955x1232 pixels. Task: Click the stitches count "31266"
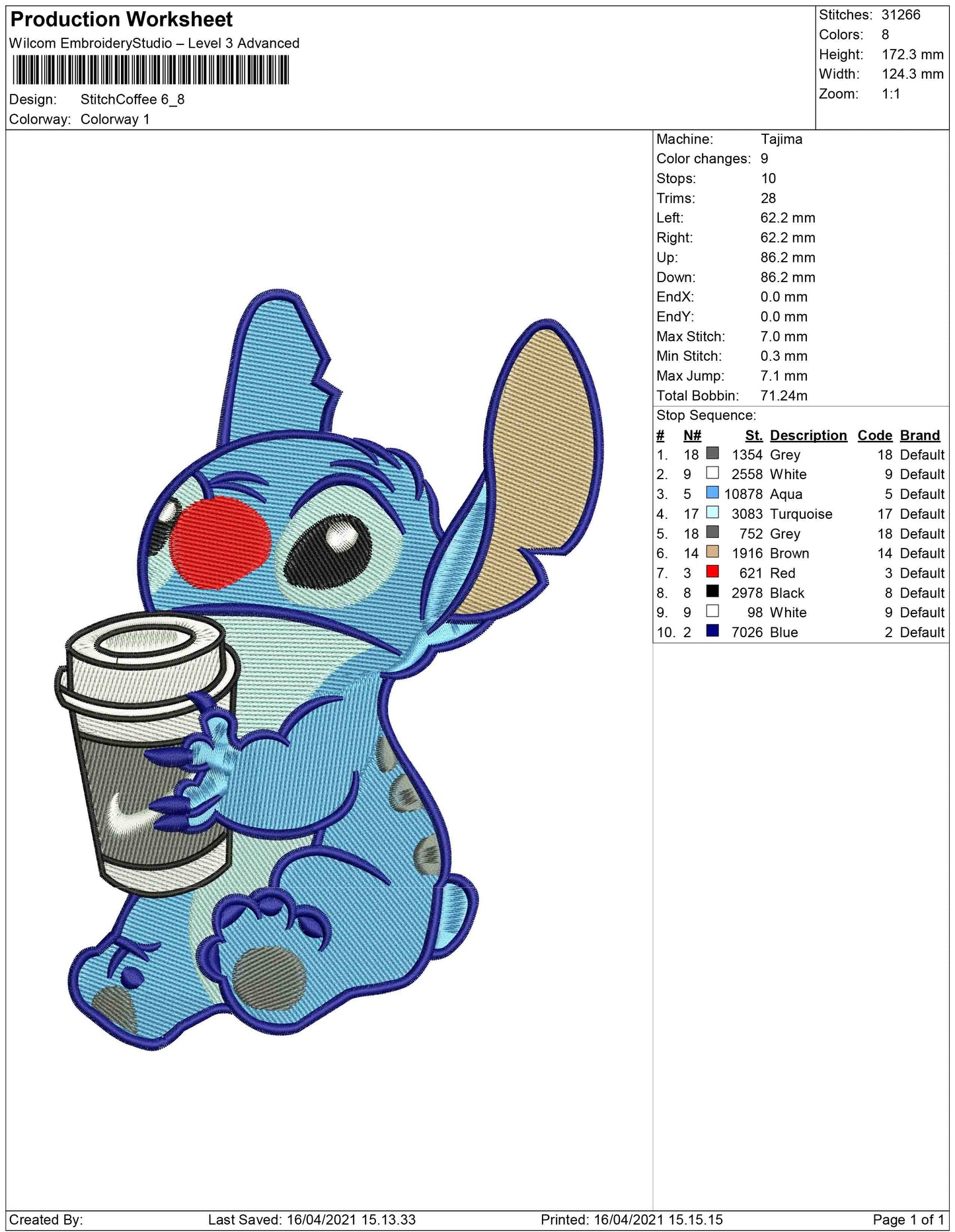901,15
